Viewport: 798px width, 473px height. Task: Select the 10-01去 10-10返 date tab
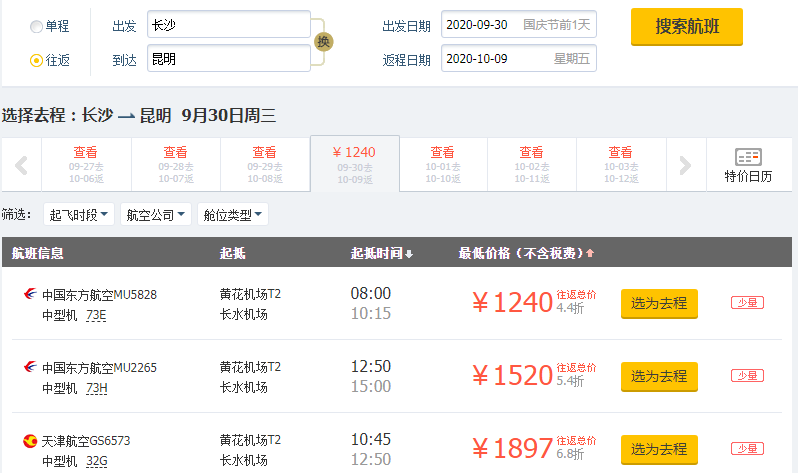(x=442, y=164)
